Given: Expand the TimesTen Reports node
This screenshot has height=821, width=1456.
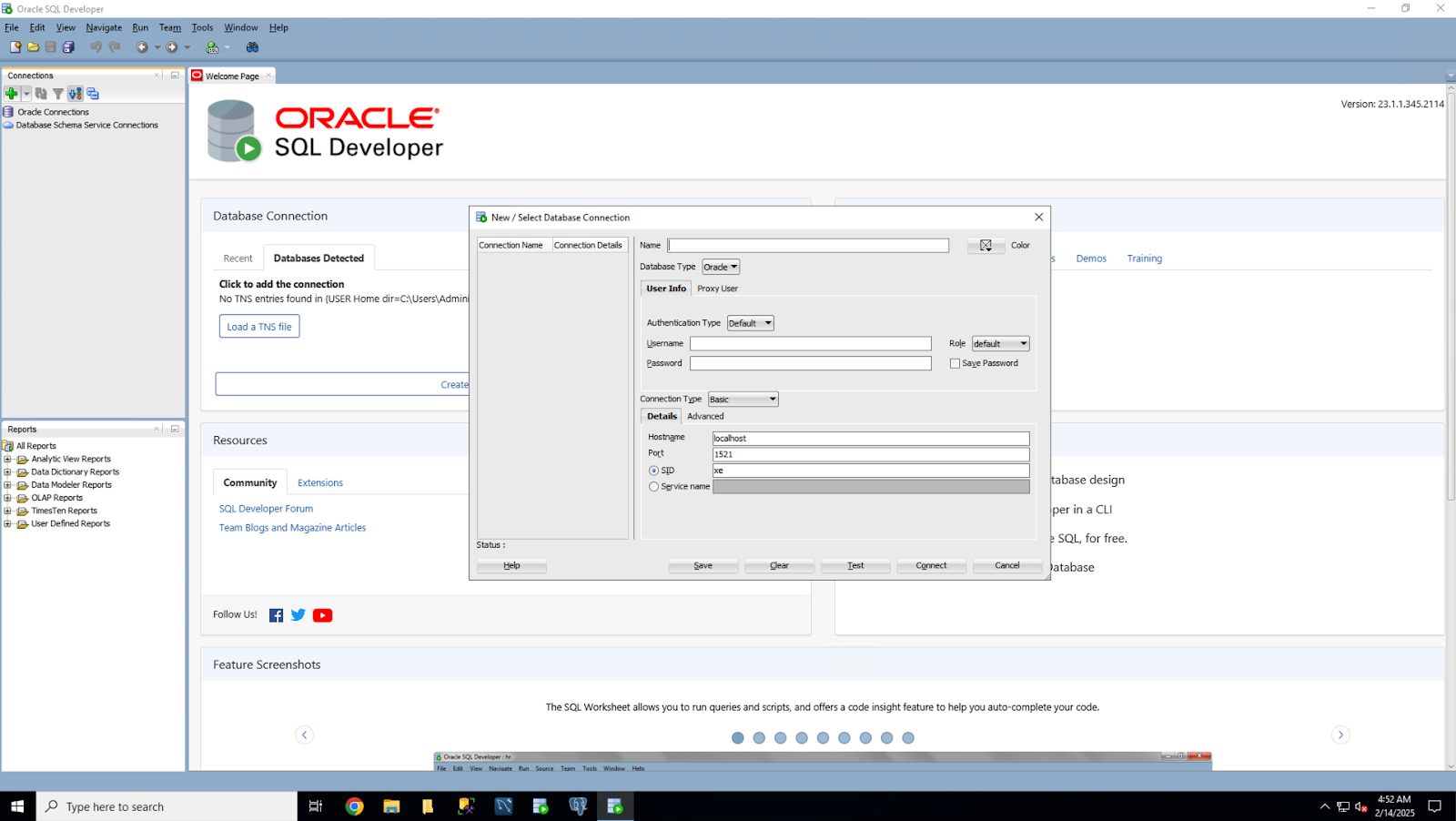Looking at the screenshot, I should [x=7, y=511].
